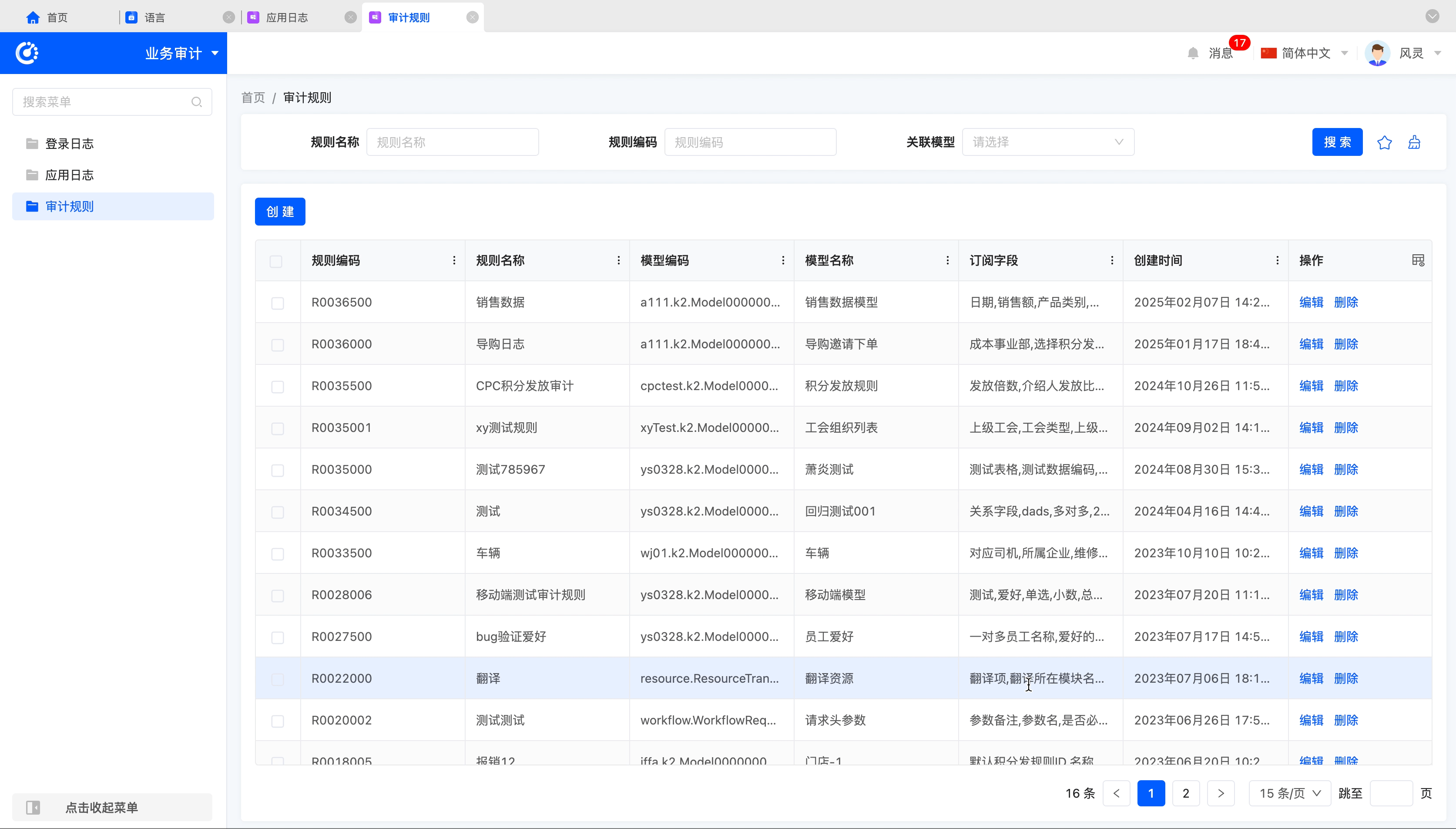
Task: Click the favorites star icon beside search
Action: point(1384,142)
